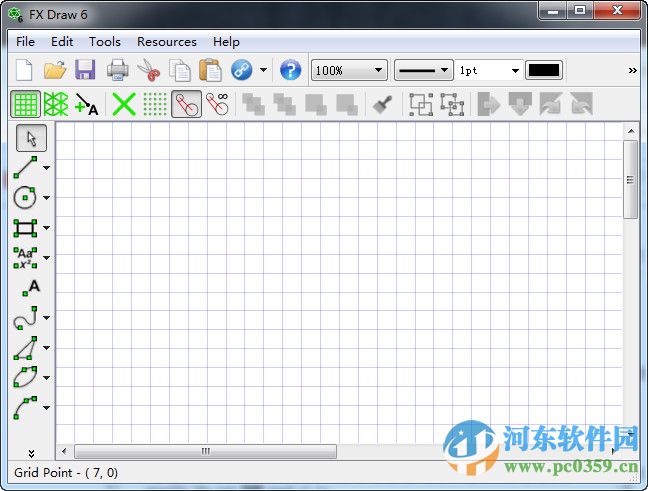Screen dimensions: 648x491
Task: Expand the freehand curve tool options arrow
Action: coord(46,318)
